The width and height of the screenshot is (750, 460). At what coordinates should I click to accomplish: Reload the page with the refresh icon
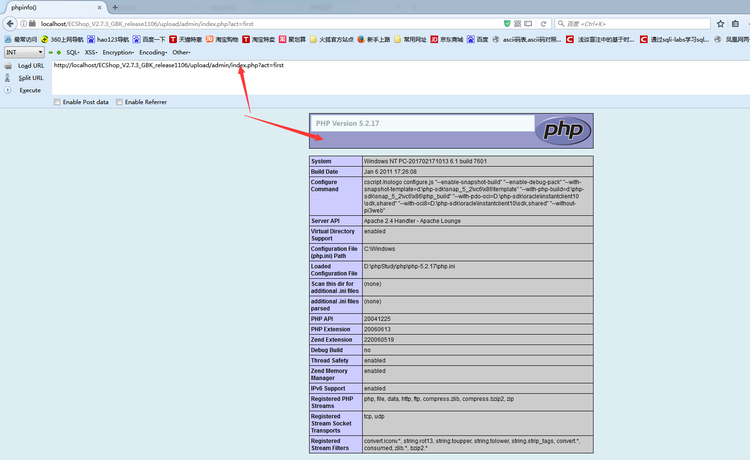coord(543,22)
